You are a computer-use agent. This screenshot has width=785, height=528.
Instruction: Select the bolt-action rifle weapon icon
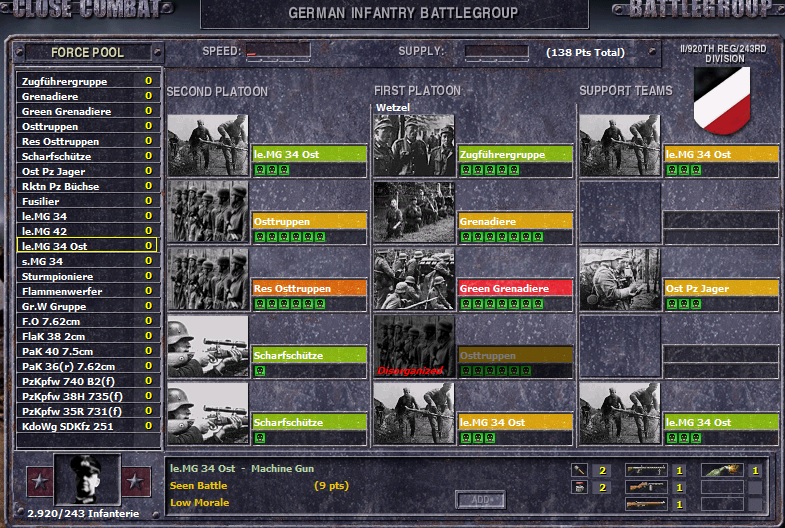[x=646, y=504]
